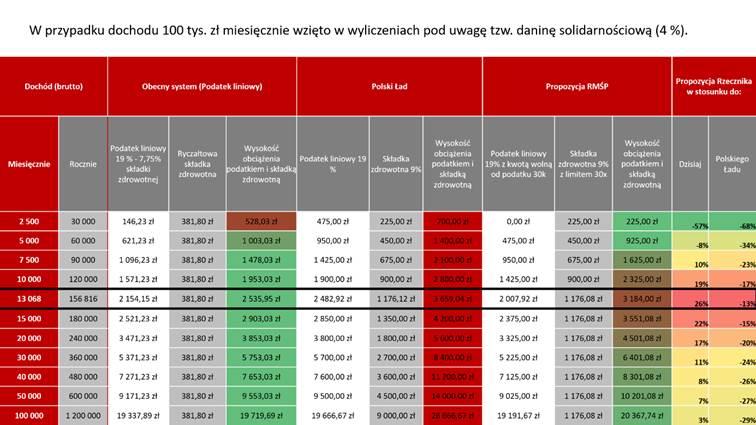Viewport: 756px width, 425px height.
Task: Click the 'Propozycja Rzecznika w stosunku do:' header
Action: (712, 86)
